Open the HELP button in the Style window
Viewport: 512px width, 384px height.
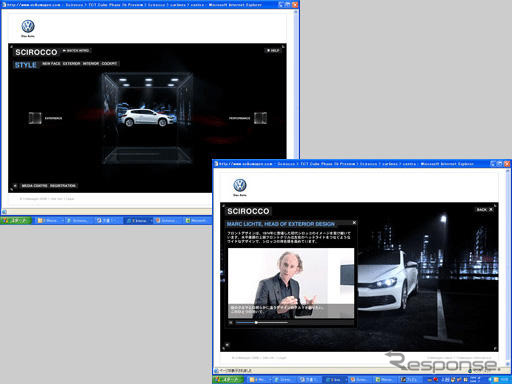pyautogui.click(x=273, y=51)
